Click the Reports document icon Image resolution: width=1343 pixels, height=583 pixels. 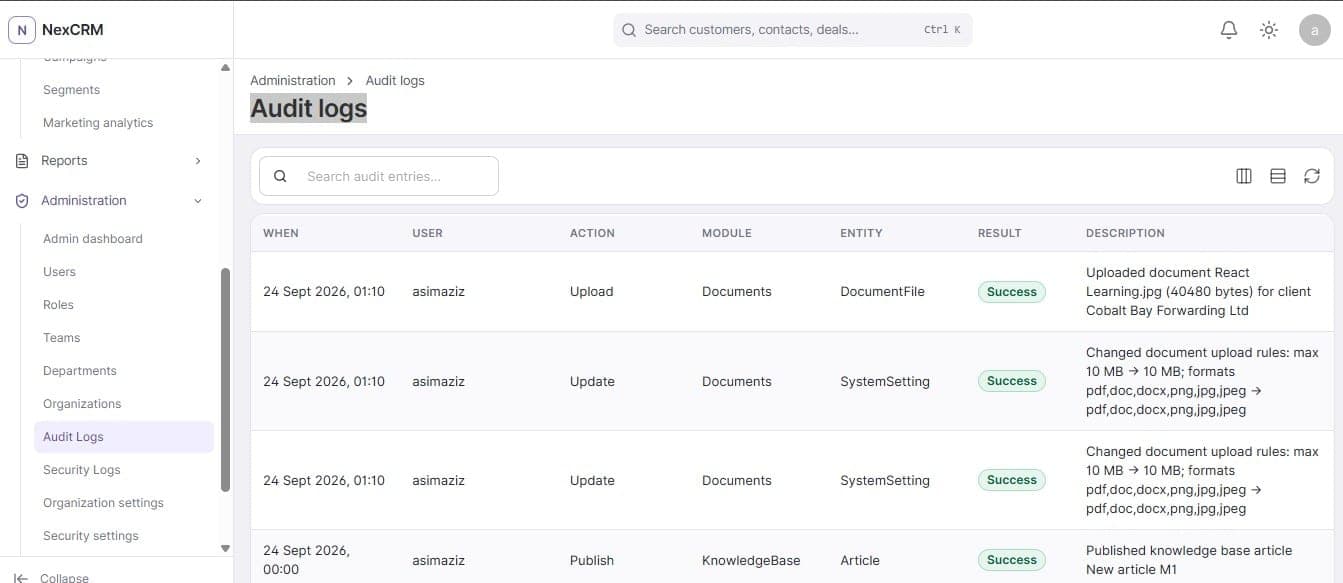pos(22,161)
